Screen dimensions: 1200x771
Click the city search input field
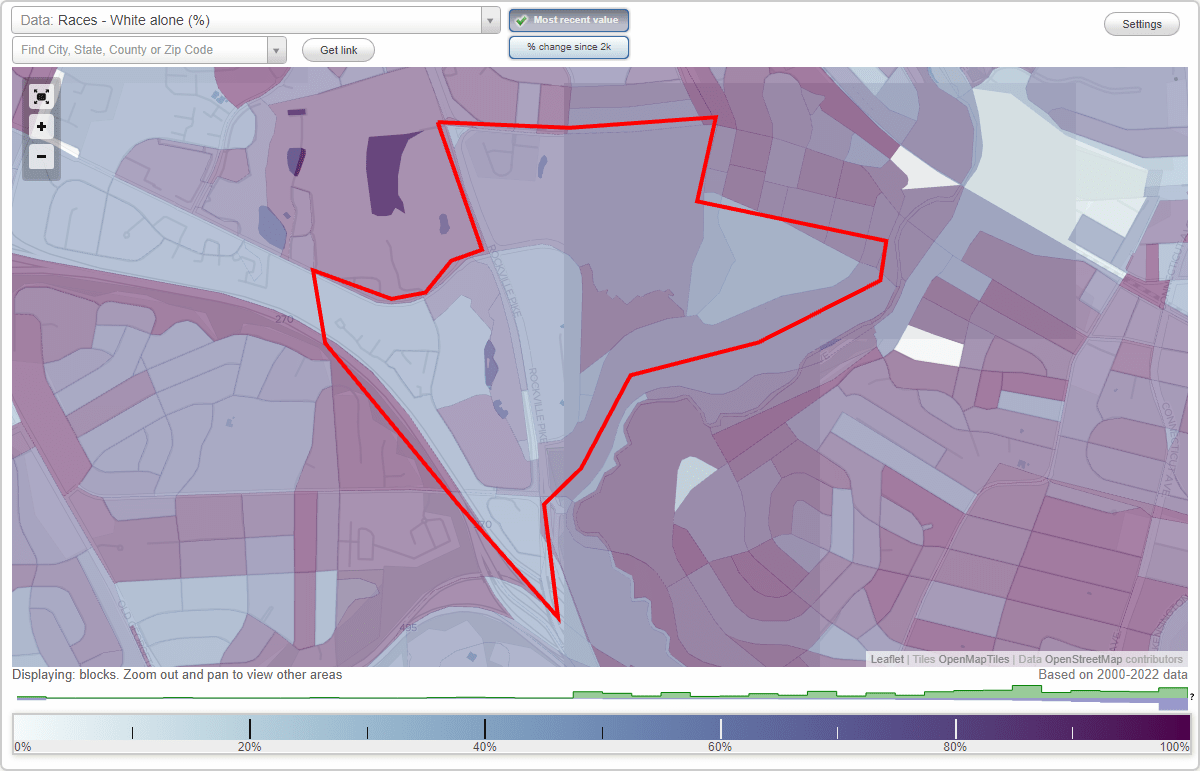coord(140,49)
